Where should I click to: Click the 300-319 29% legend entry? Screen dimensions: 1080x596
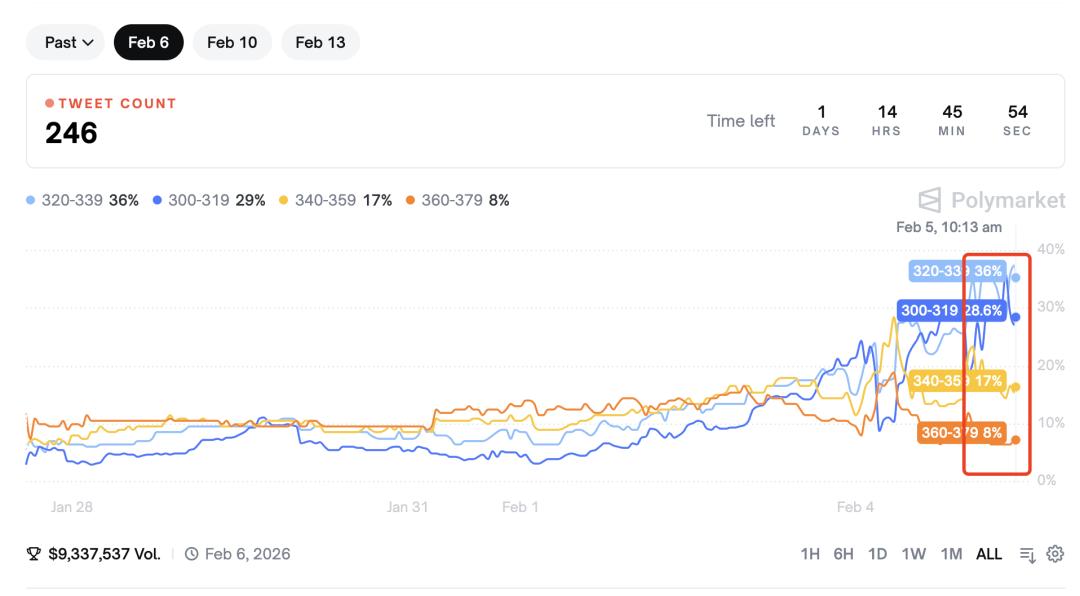pyautogui.click(x=209, y=201)
